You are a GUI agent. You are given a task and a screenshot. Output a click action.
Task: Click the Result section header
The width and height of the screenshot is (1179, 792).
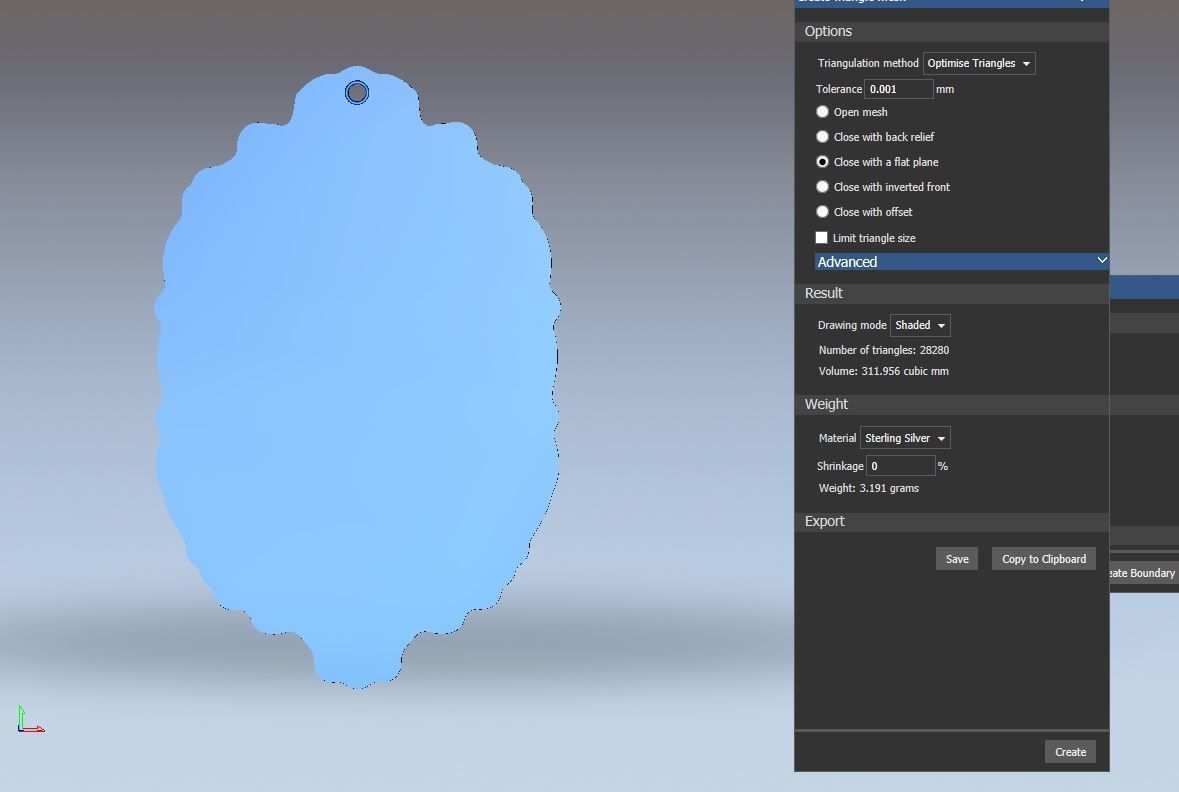tap(951, 293)
